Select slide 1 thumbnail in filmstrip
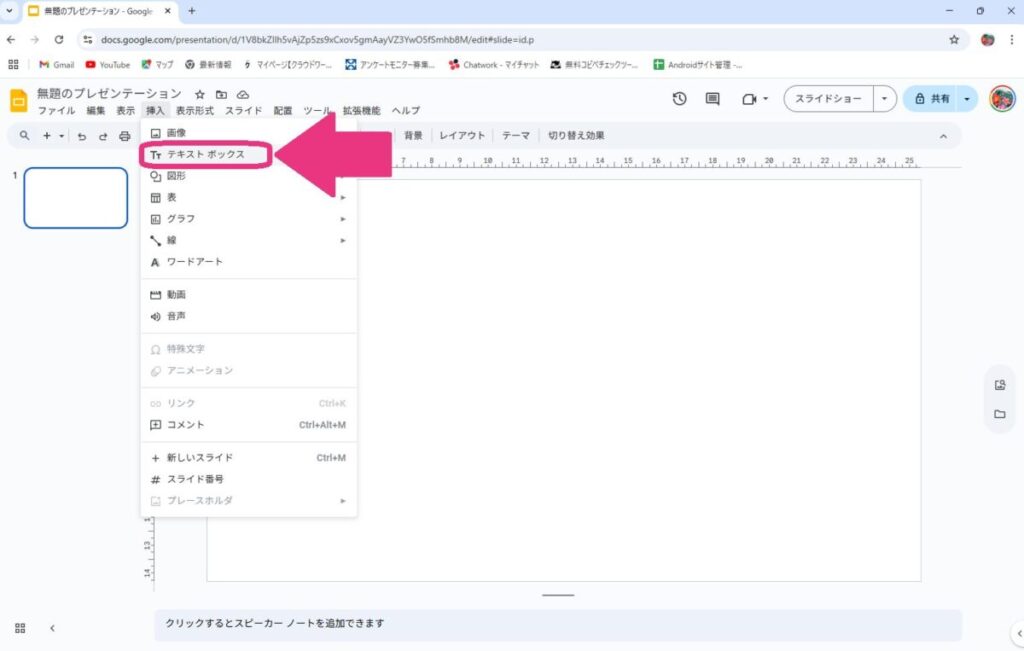The width and height of the screenshot is (1024, 651). pos(76,198)
